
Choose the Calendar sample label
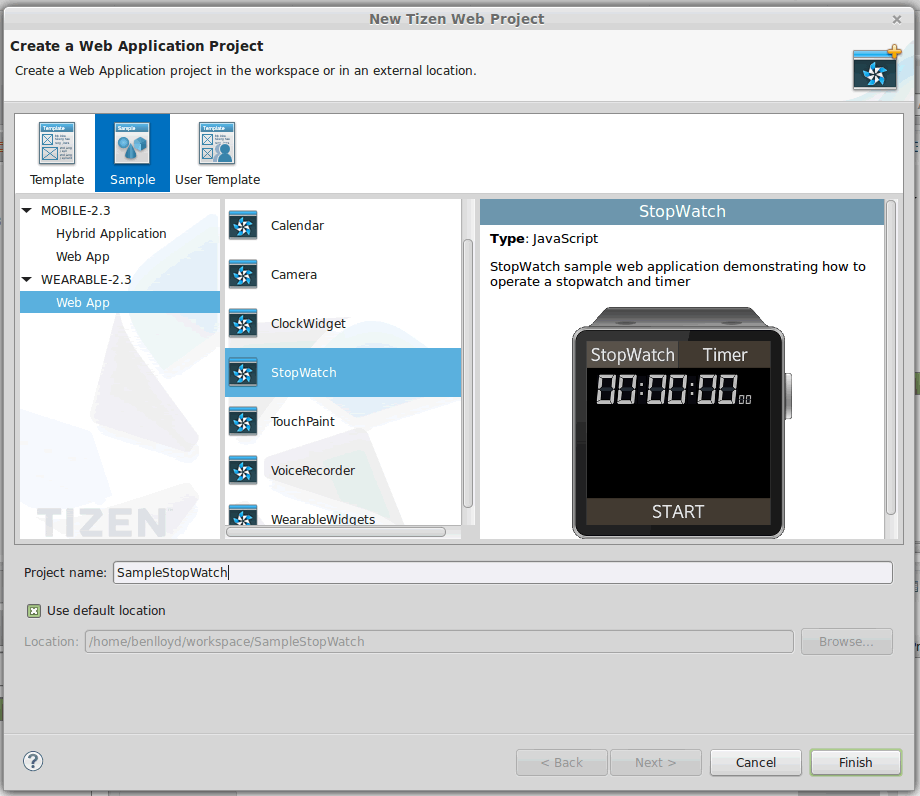(297, 226)
